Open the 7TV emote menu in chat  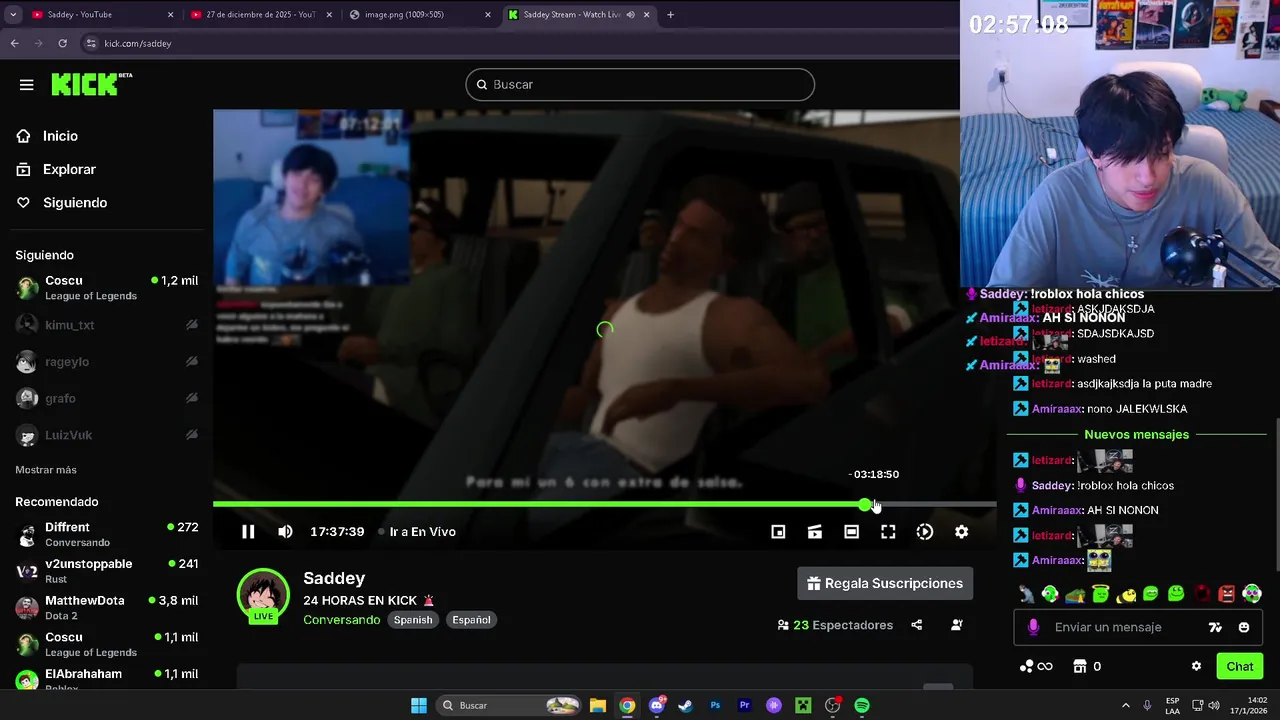pos(1215,627)
